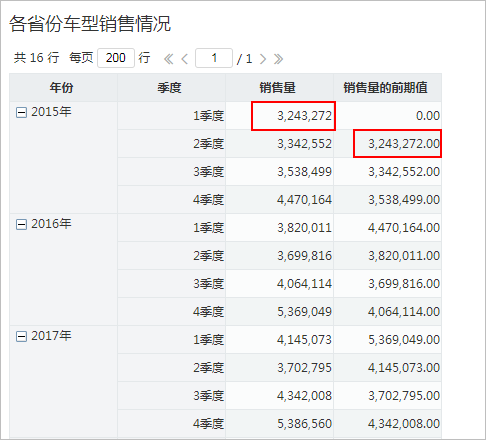Select the highlighted 3,243,272.00 prior-period cell
Viewport: 486px width, 440px height.
tap(398, 144)
